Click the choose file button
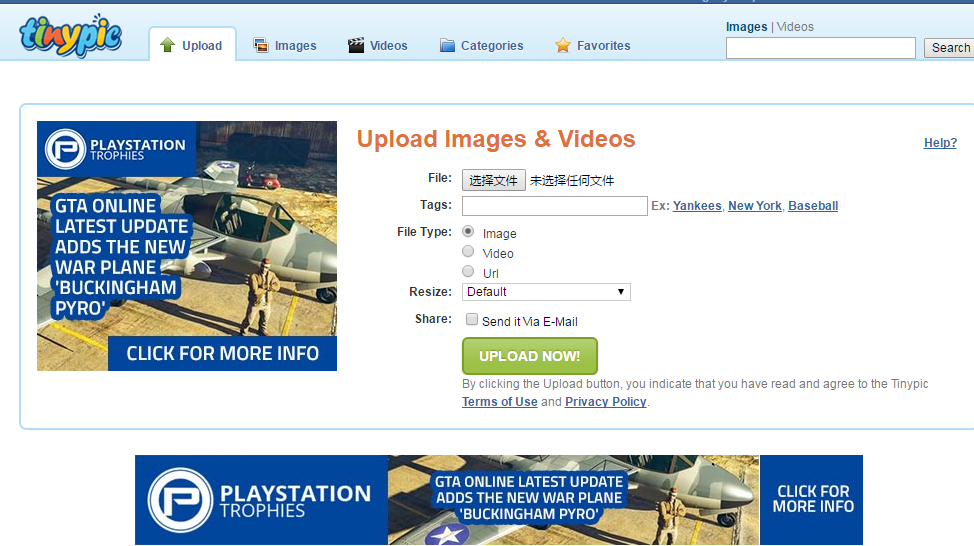This screenshot has width=974, height=546. (x=494, y=180)
